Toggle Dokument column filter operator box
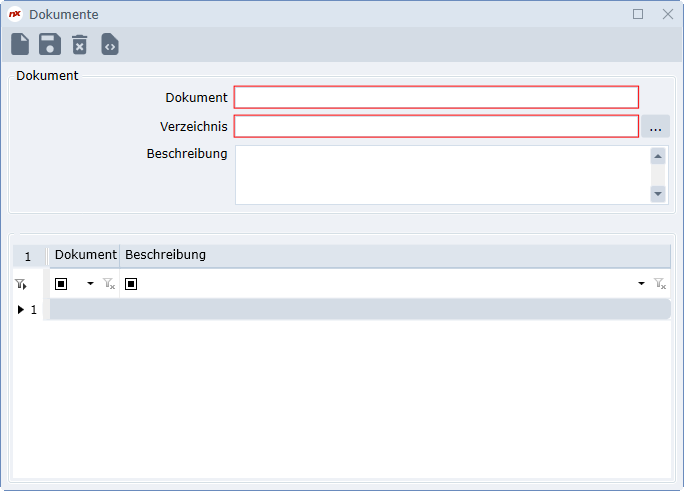The width and height of the screenshot is (684, 491). click(x=61, y=284)
